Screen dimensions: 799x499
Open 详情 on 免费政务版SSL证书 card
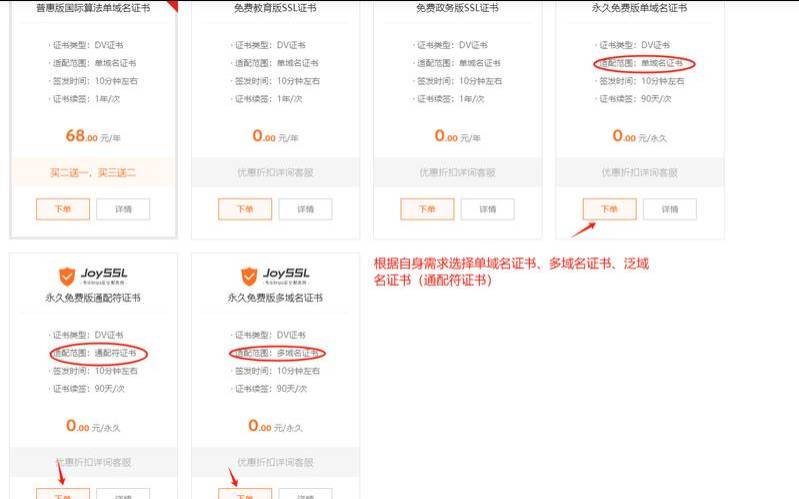[x=488, y=209]
